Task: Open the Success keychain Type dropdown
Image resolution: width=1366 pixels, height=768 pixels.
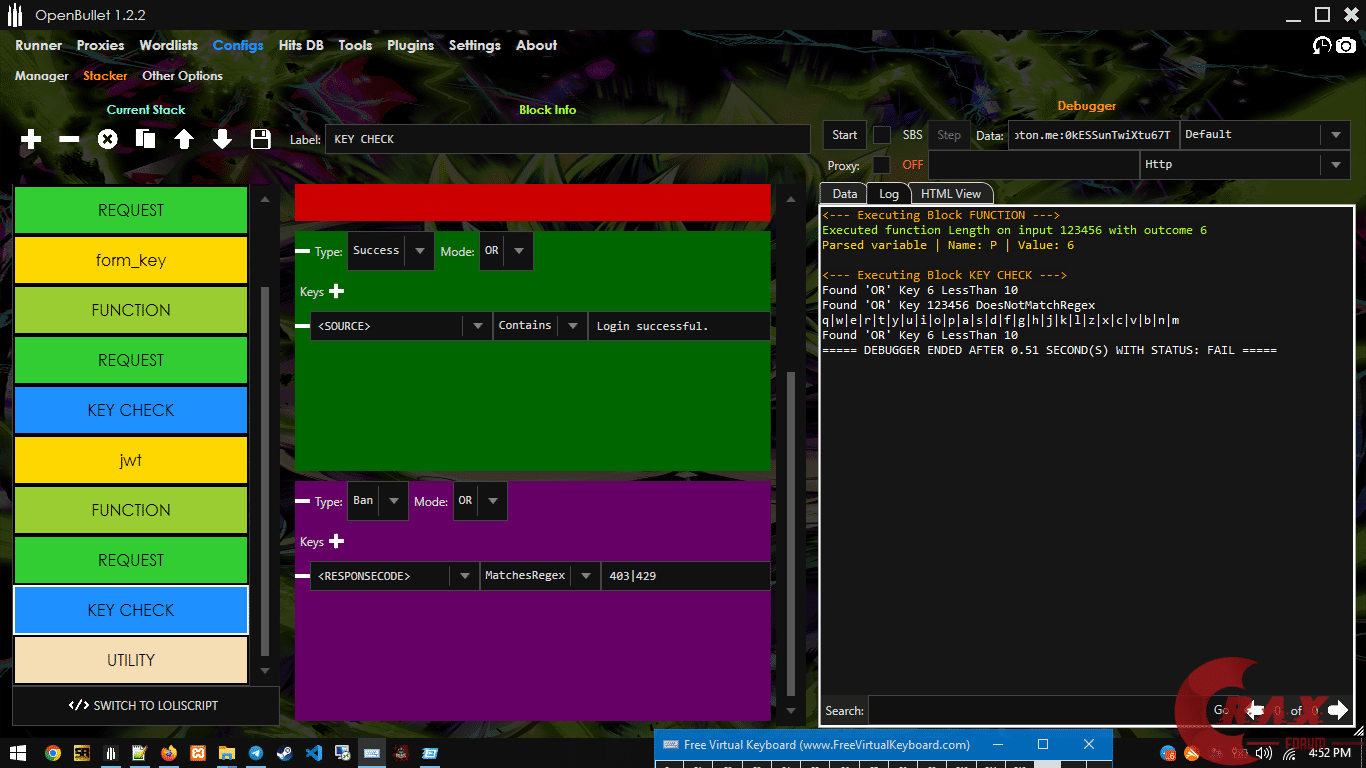Action: coord(420,251)
